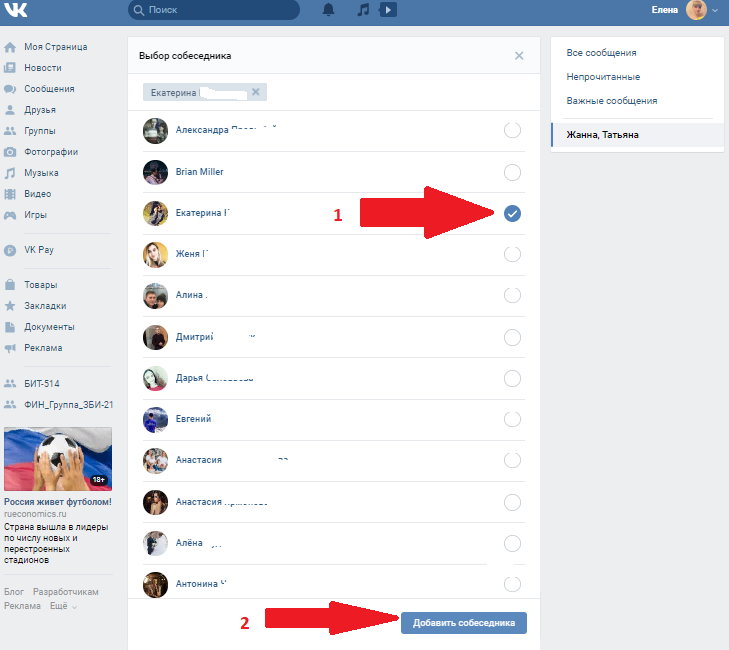This screenshot has height=650, width=729.
Task: Tick the checkbox for Алина
Action: [x=512, y=295]
